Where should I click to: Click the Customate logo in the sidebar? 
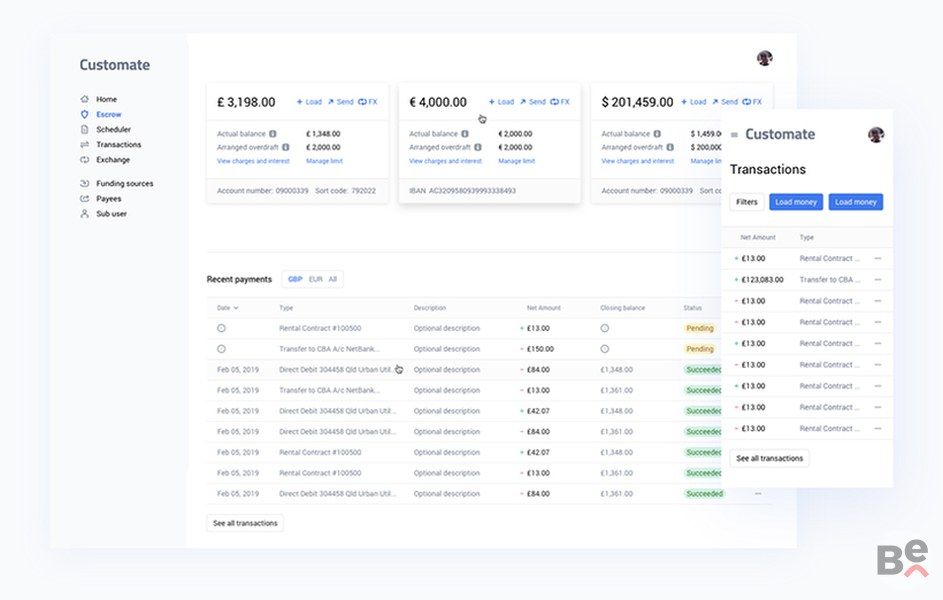click(x=115, y=65)
